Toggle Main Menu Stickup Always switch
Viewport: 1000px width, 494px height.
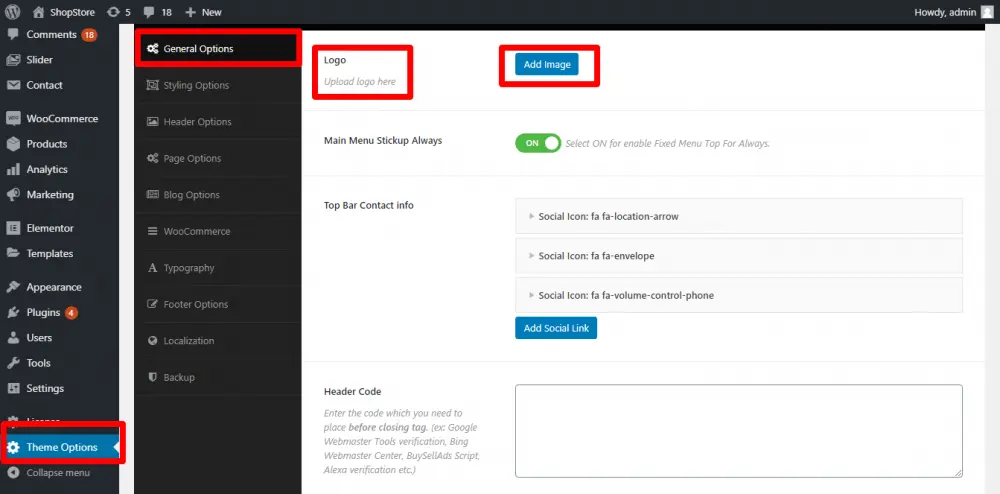(538, 143)
